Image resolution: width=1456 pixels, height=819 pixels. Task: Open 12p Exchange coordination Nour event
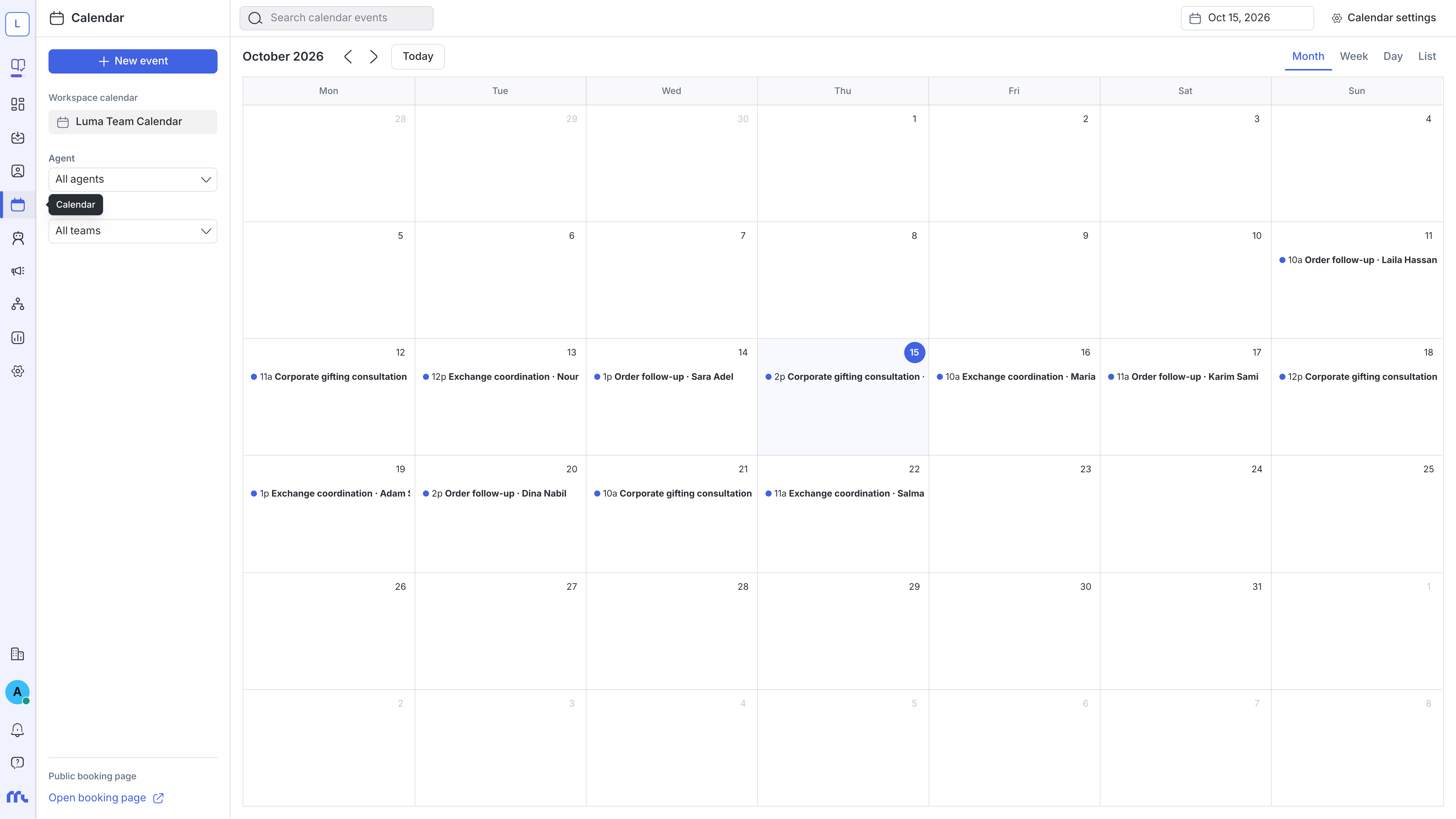[501, 377]
